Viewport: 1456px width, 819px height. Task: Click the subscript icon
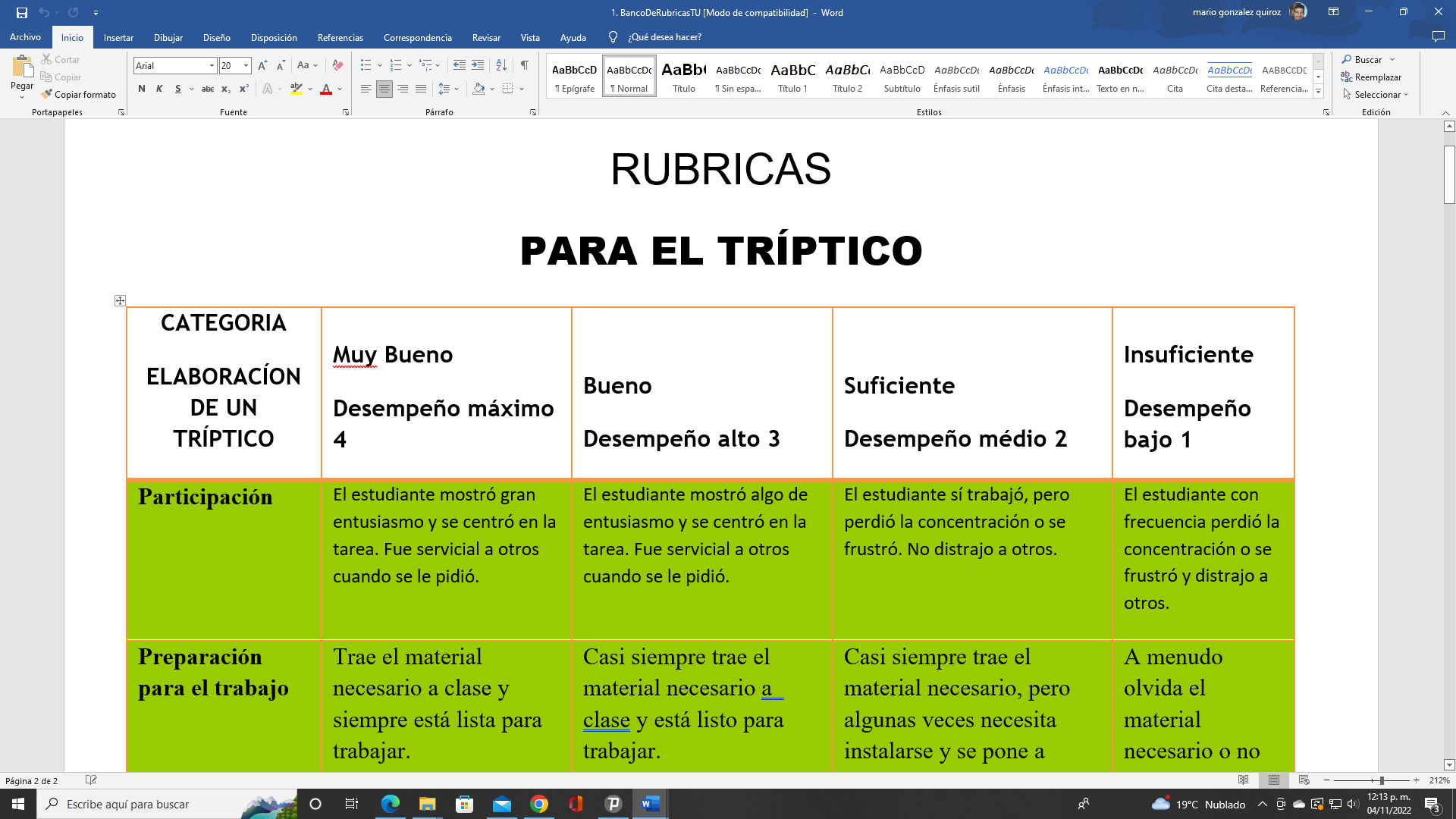coord(225,89)
